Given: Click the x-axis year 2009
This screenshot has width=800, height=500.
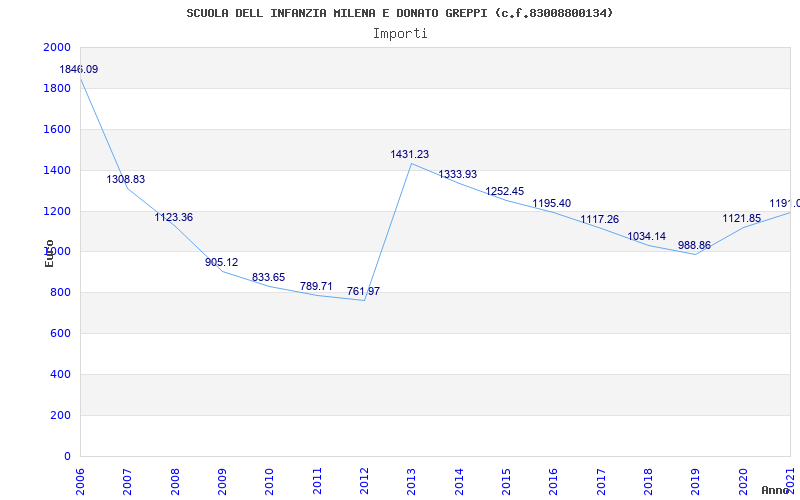Looking at the screenshot, I should [x=222, y=482].
